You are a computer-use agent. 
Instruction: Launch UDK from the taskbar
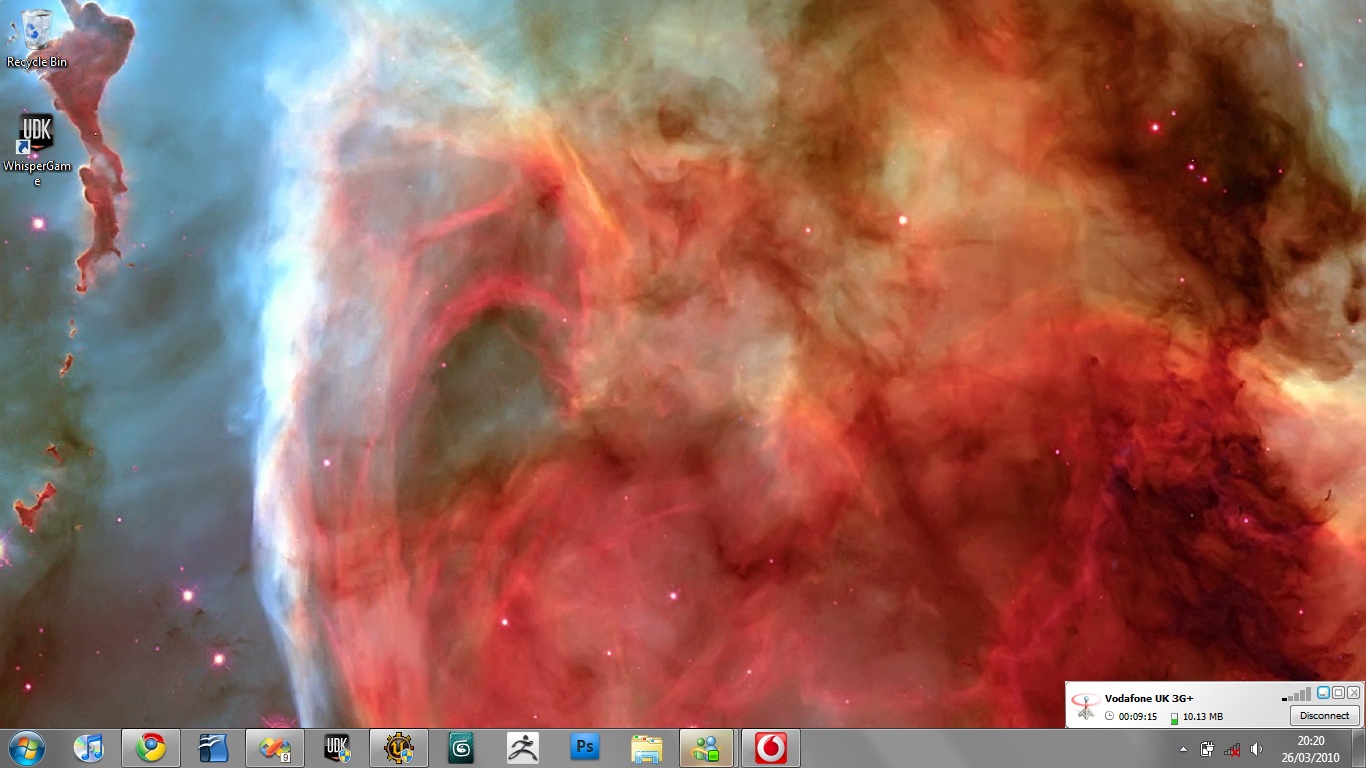(337, 748)
